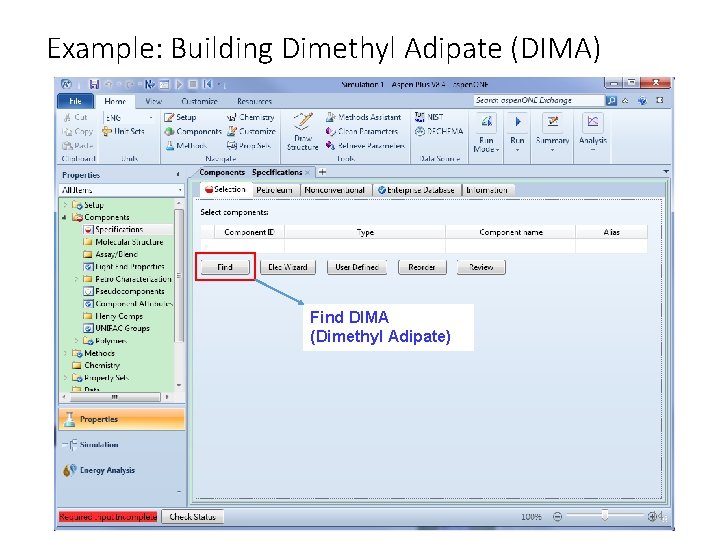Select Henry Comps in the tree
Image resolution: width=720 pixels, height=540 pixels.
point(119,316)
